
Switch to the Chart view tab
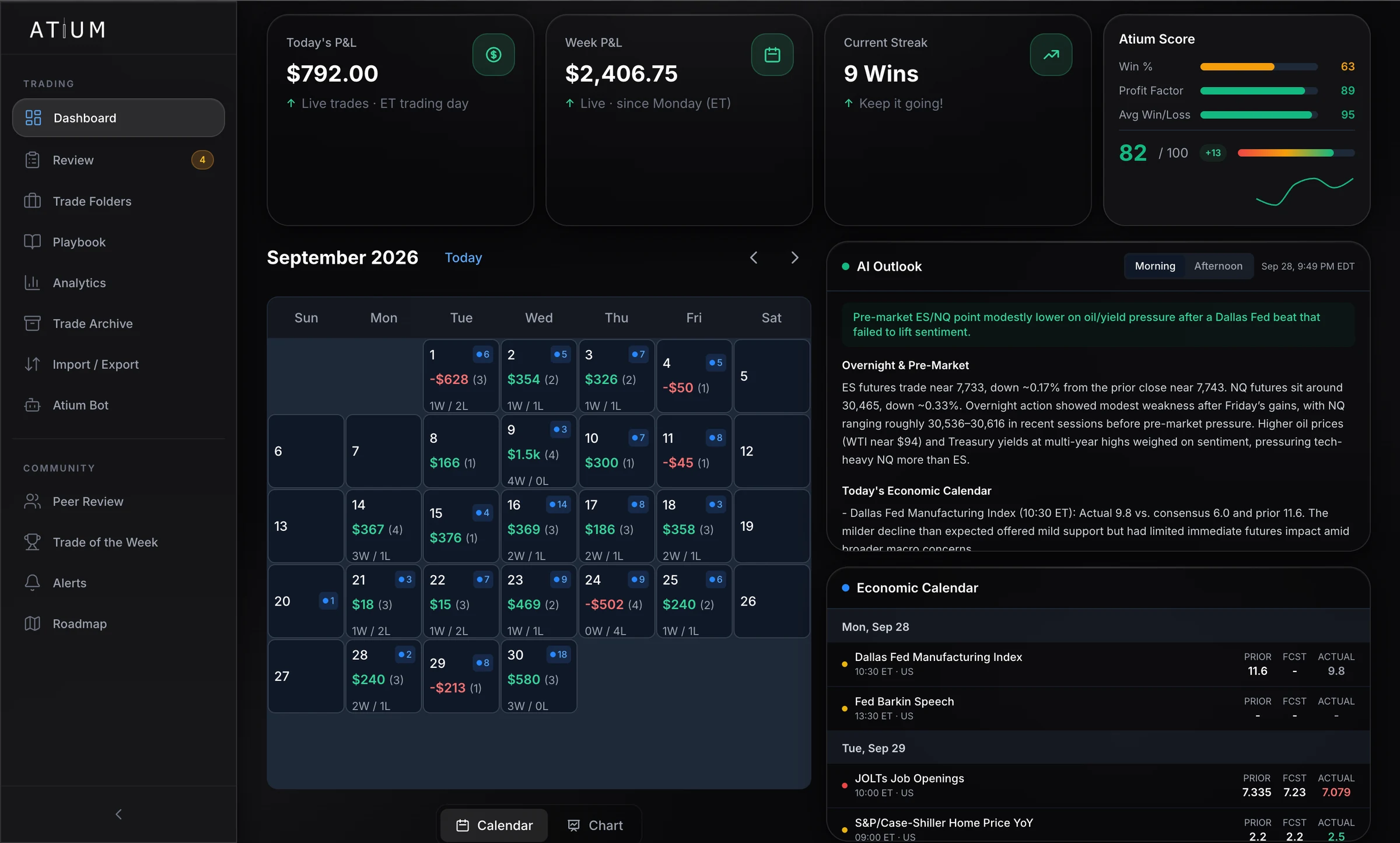[595, 825]
